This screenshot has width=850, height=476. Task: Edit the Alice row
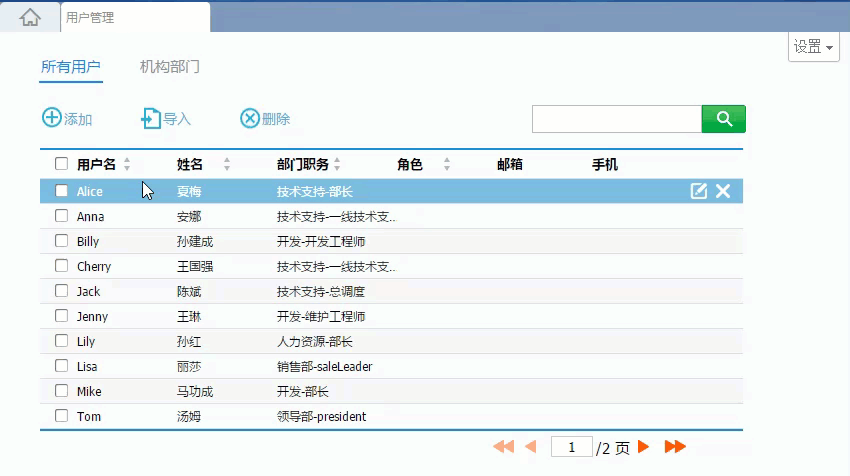click(698, 191)
